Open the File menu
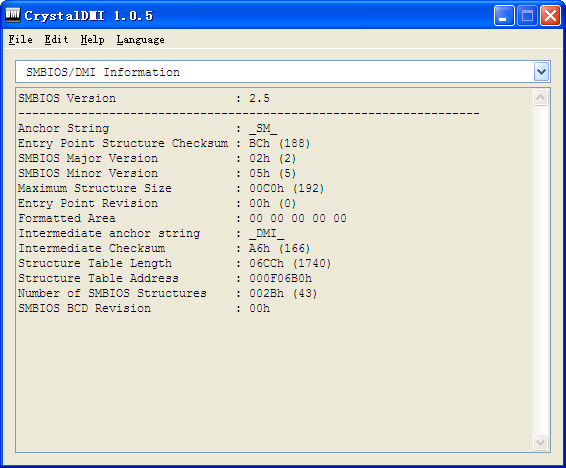 21,39
